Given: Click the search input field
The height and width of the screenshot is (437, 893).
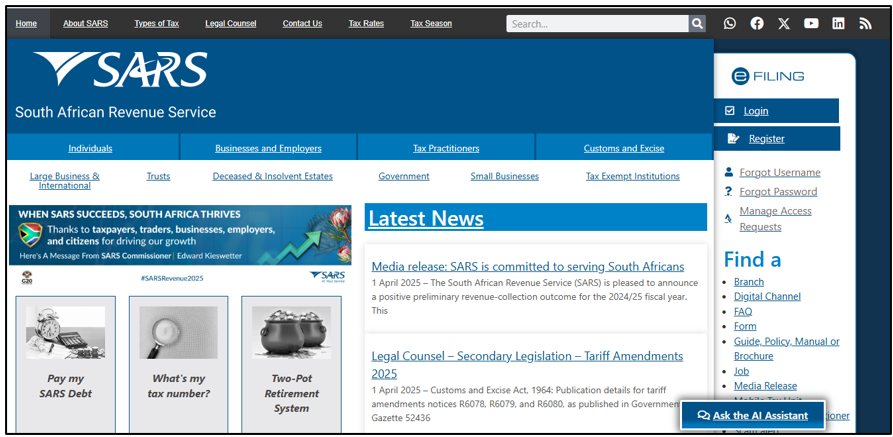Looking at the screenshot, I should [597, 24].
